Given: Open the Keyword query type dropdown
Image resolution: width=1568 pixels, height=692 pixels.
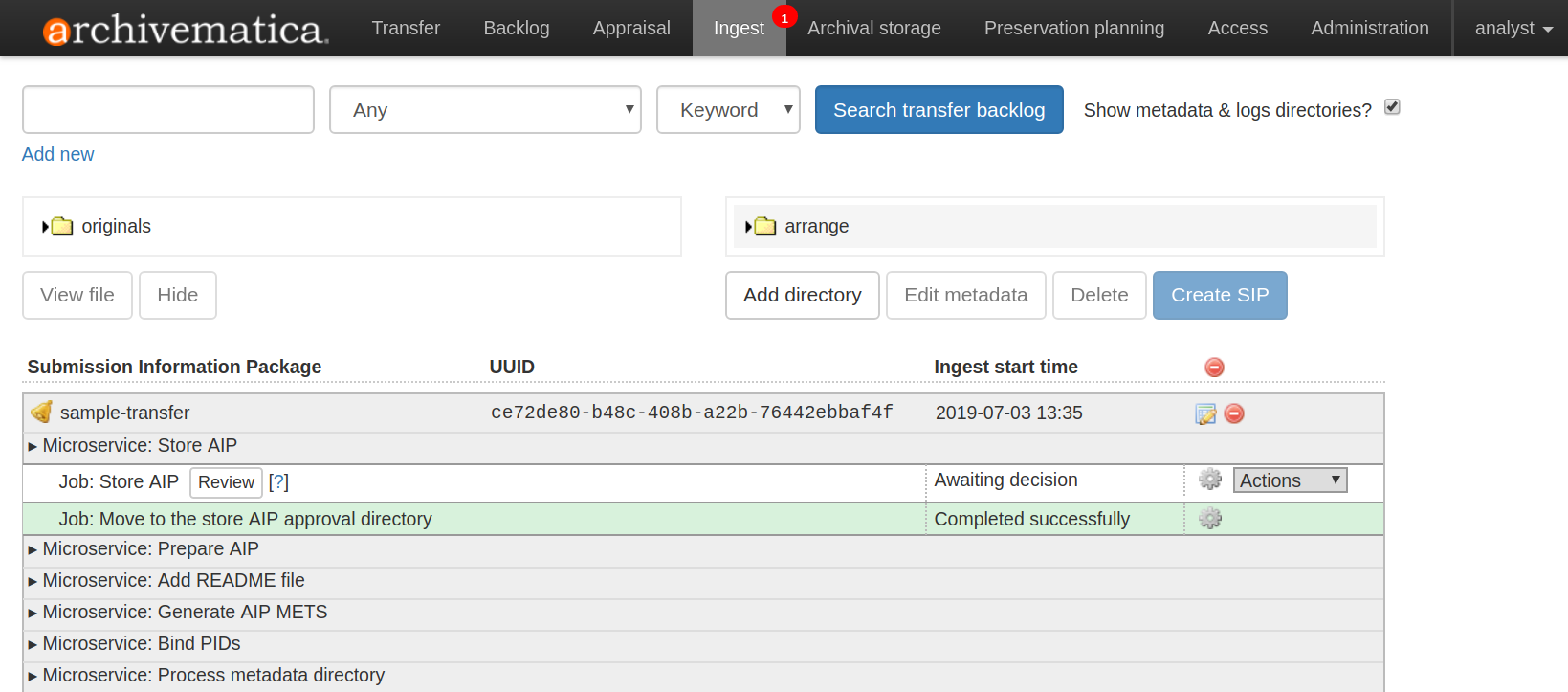Looking at the screenshot, I should coord(728,110).
